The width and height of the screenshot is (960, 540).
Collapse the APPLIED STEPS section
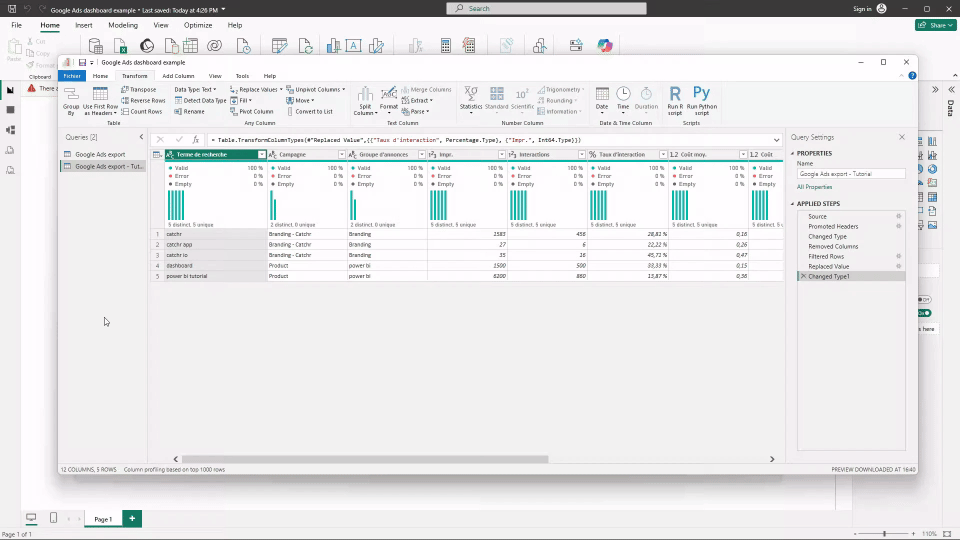point(792,203)
